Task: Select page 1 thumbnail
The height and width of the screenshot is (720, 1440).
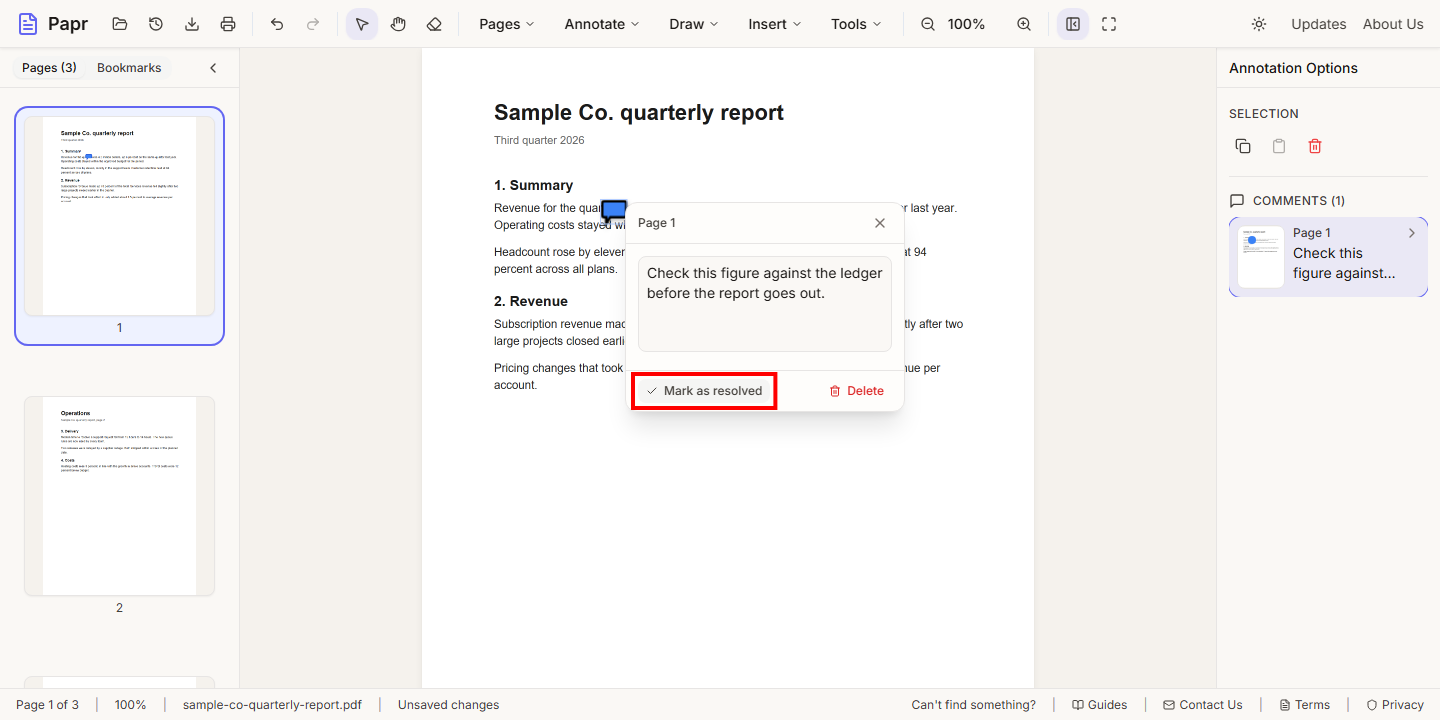Action: pos(119,216)
